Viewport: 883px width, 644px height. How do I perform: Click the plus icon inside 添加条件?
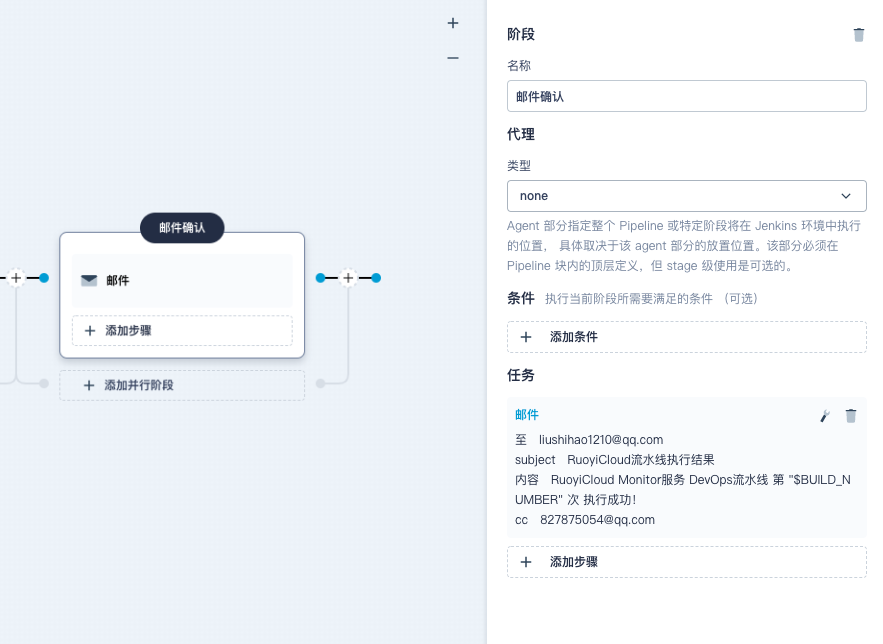pos(527,337)
